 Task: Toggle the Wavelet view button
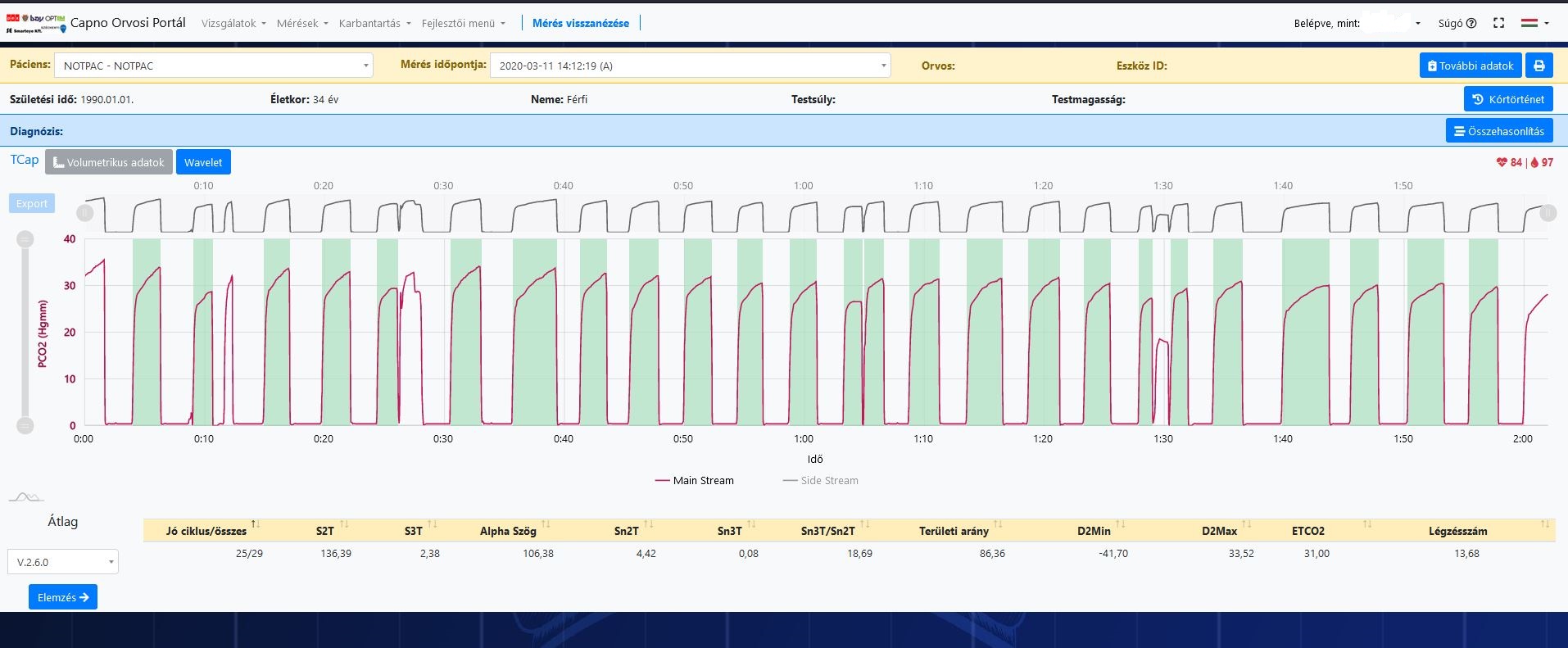[203, 162]
